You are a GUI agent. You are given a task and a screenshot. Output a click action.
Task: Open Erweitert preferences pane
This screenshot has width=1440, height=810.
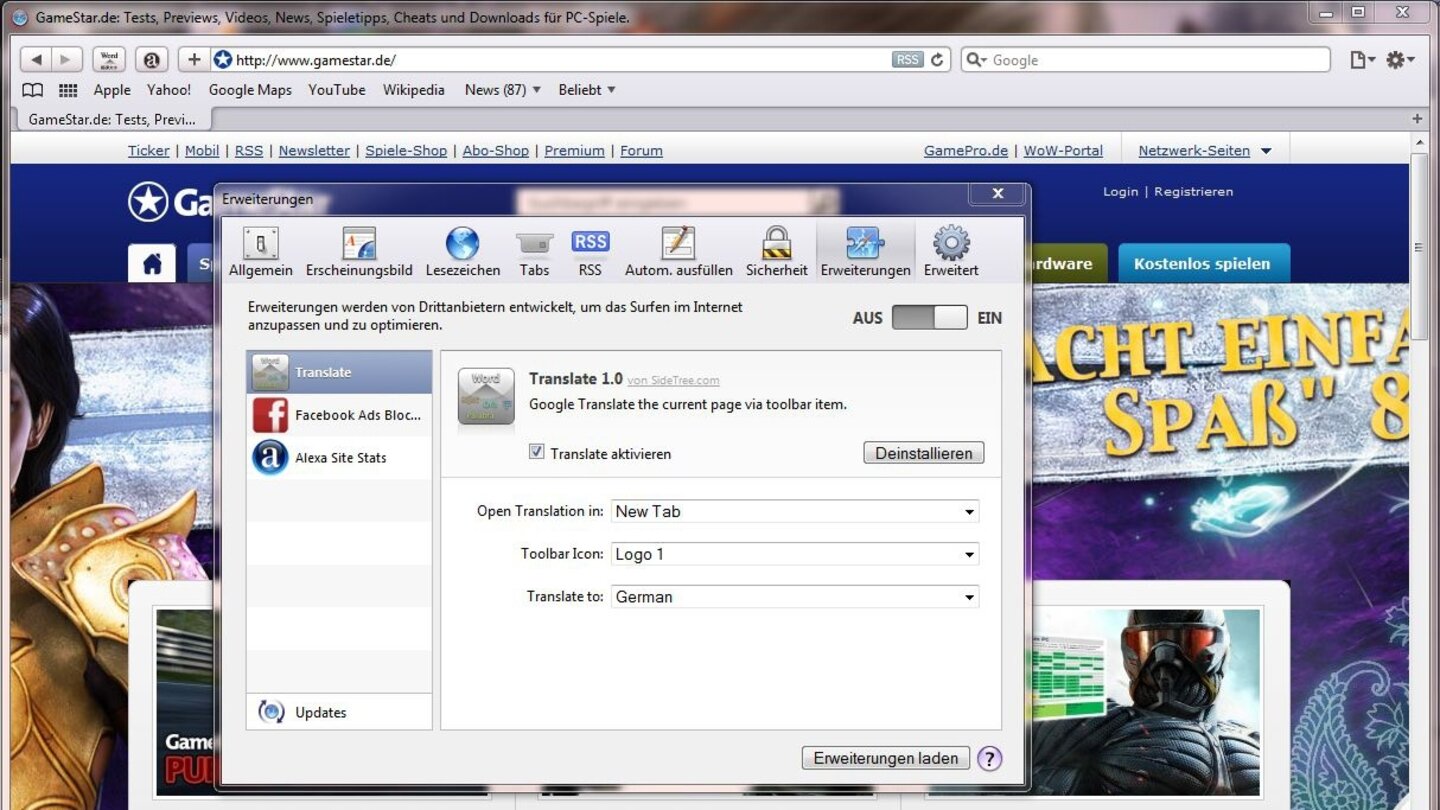951,251
